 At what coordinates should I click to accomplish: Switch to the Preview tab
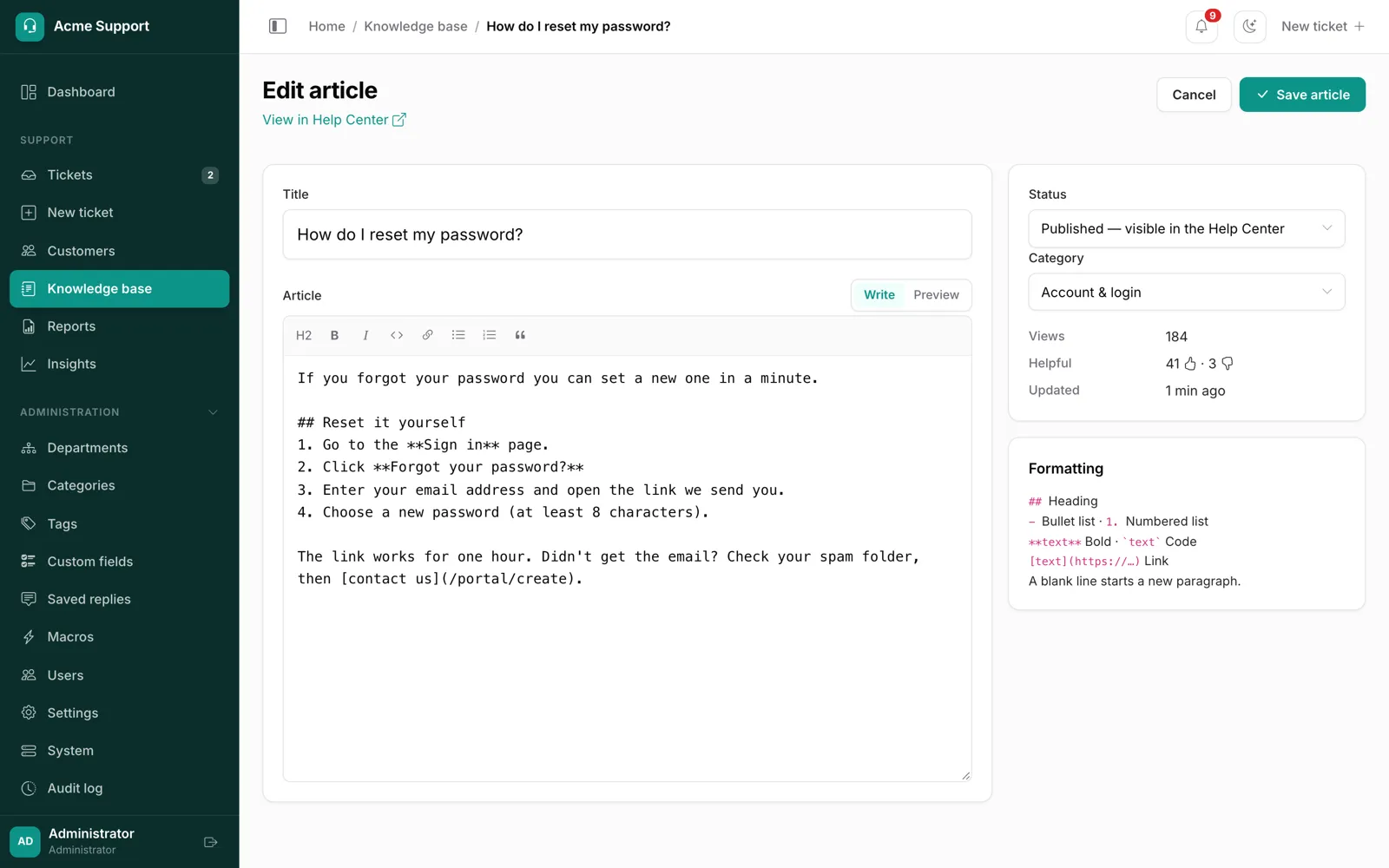(936, 295)
